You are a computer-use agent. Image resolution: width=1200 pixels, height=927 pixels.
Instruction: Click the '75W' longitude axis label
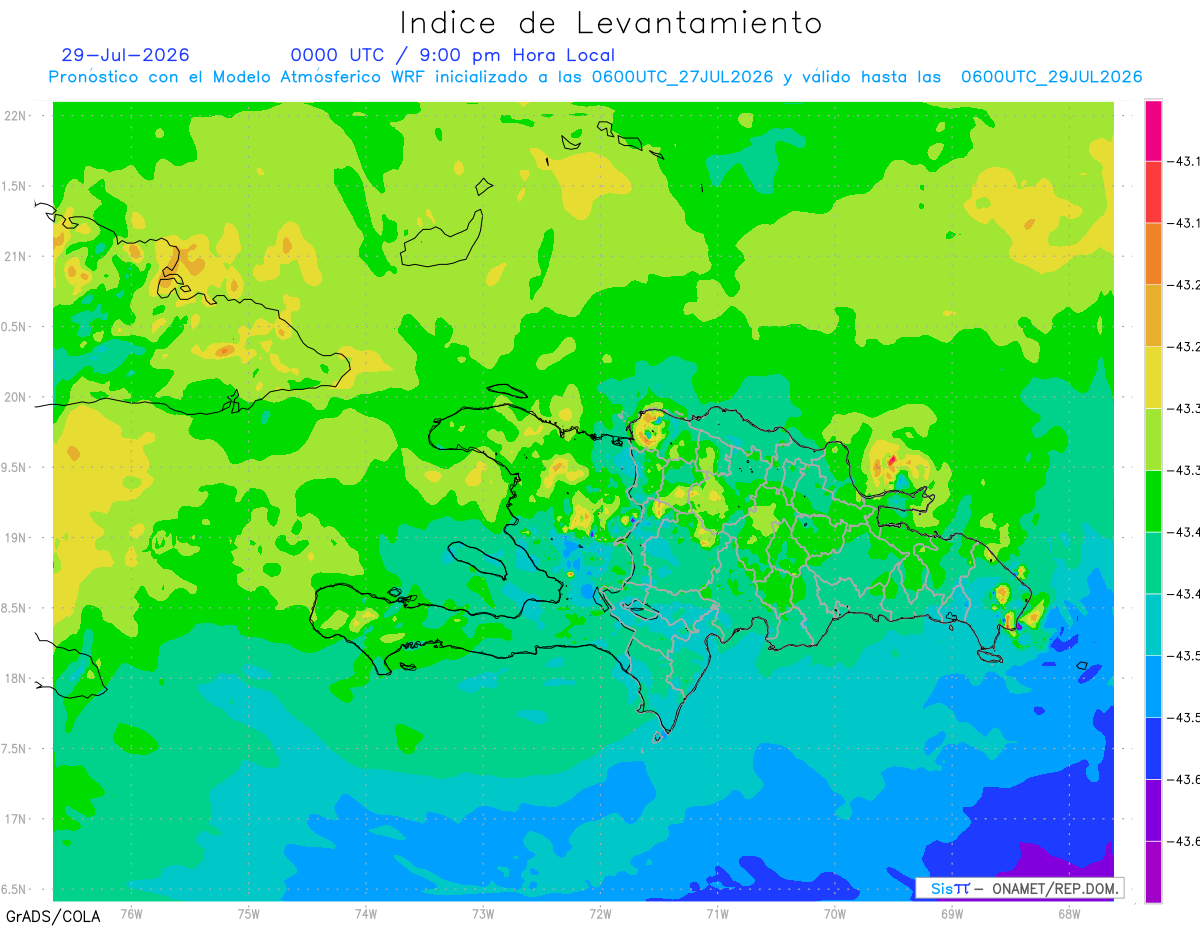249,913
